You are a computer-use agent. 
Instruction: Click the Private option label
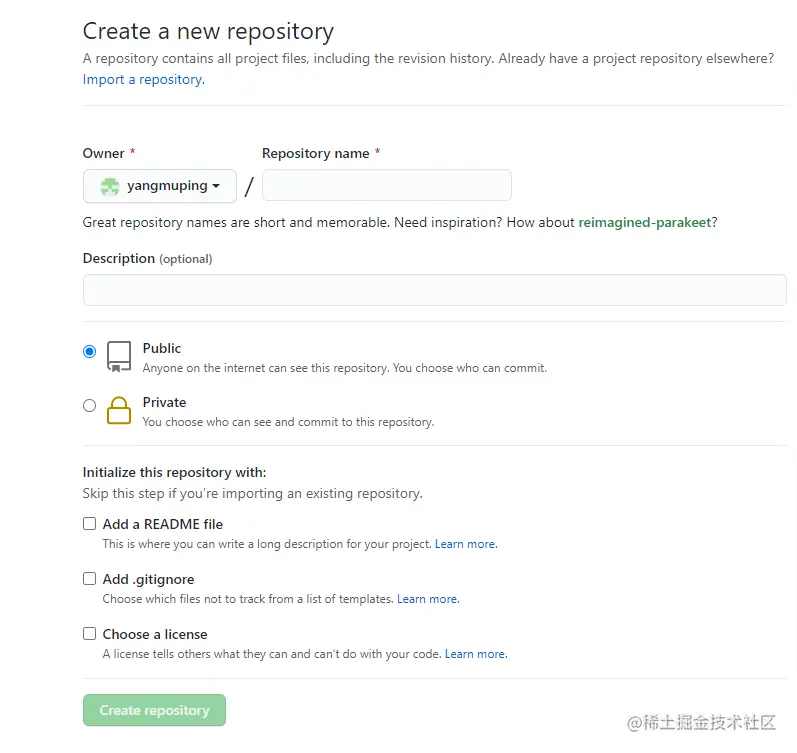164,402
